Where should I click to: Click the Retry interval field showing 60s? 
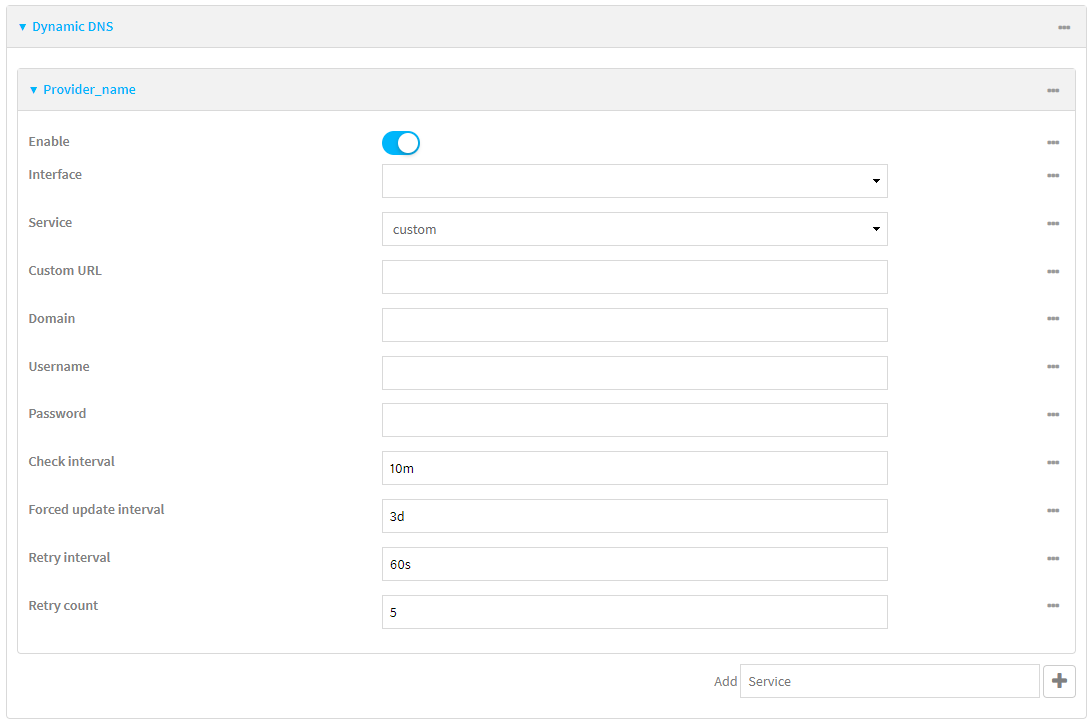tap(634, 564)
